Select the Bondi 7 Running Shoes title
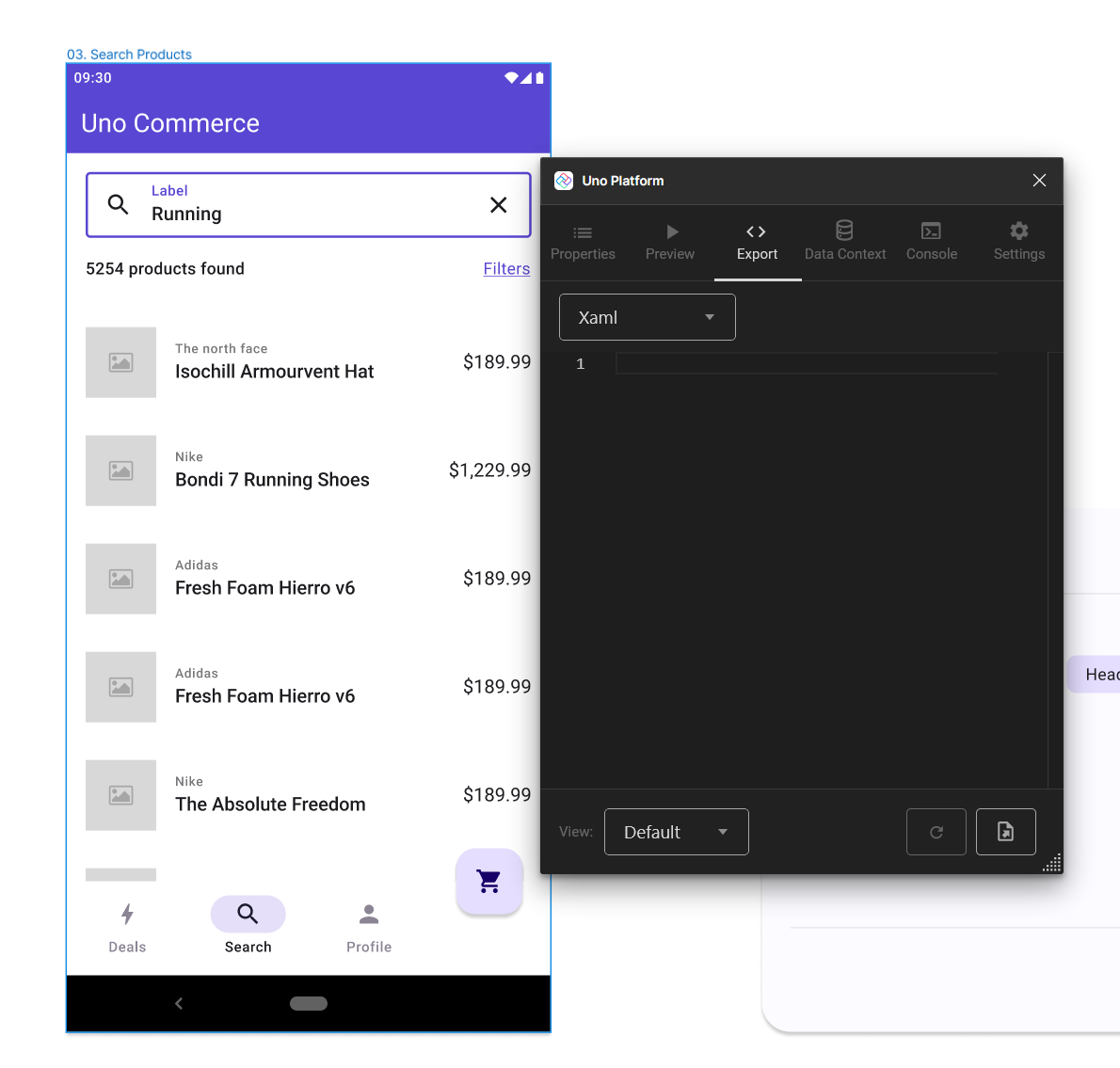The image size is (1120, 1068). click(x=272, y=480)
